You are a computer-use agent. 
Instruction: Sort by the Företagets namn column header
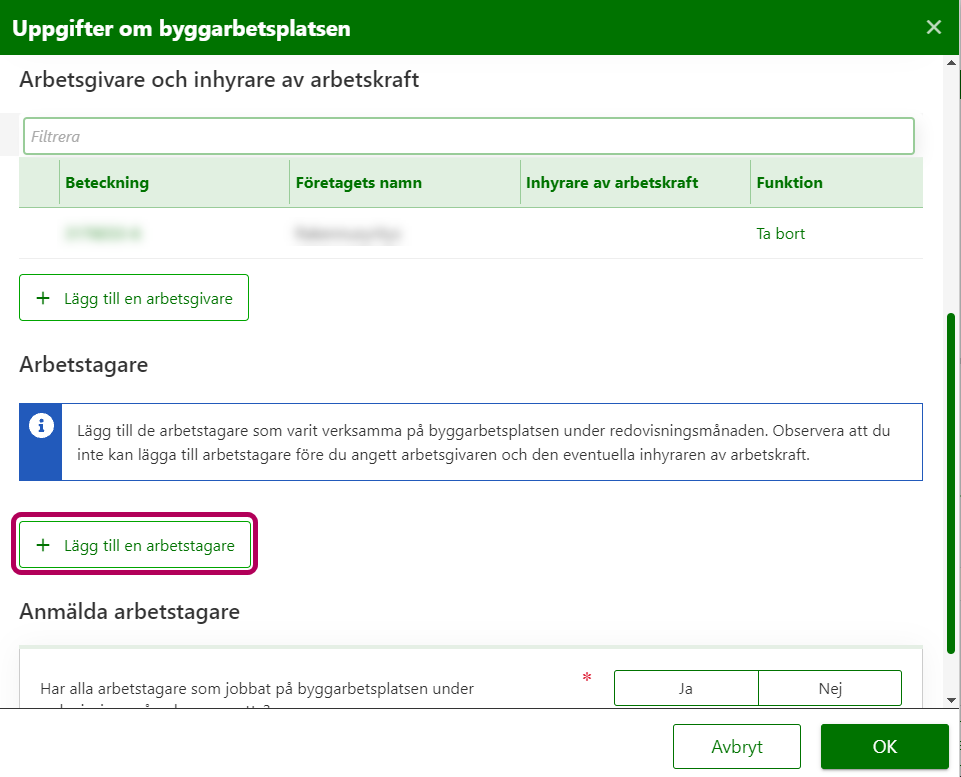coord(358,183)
